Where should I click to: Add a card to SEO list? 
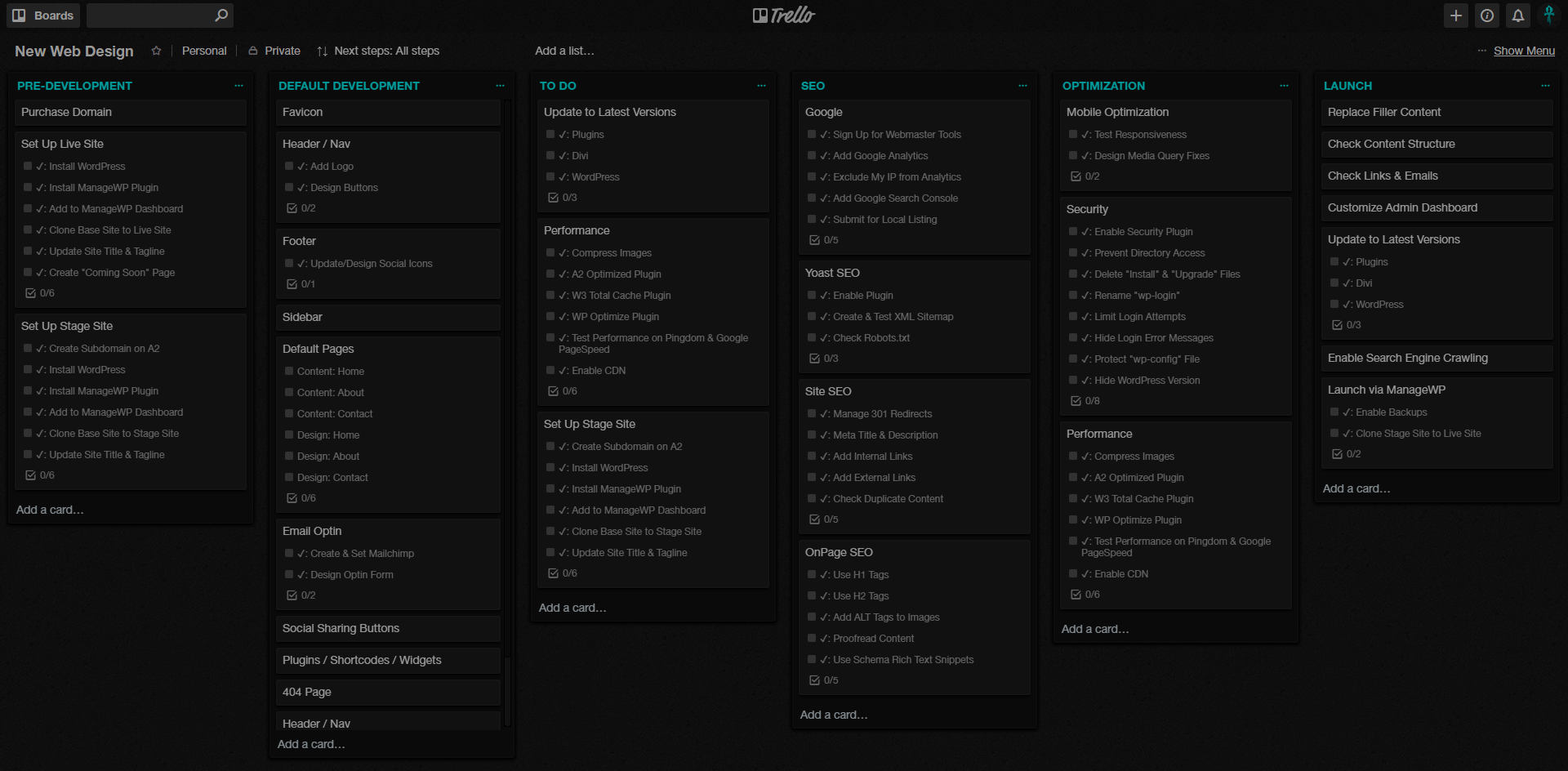[834, 715]
